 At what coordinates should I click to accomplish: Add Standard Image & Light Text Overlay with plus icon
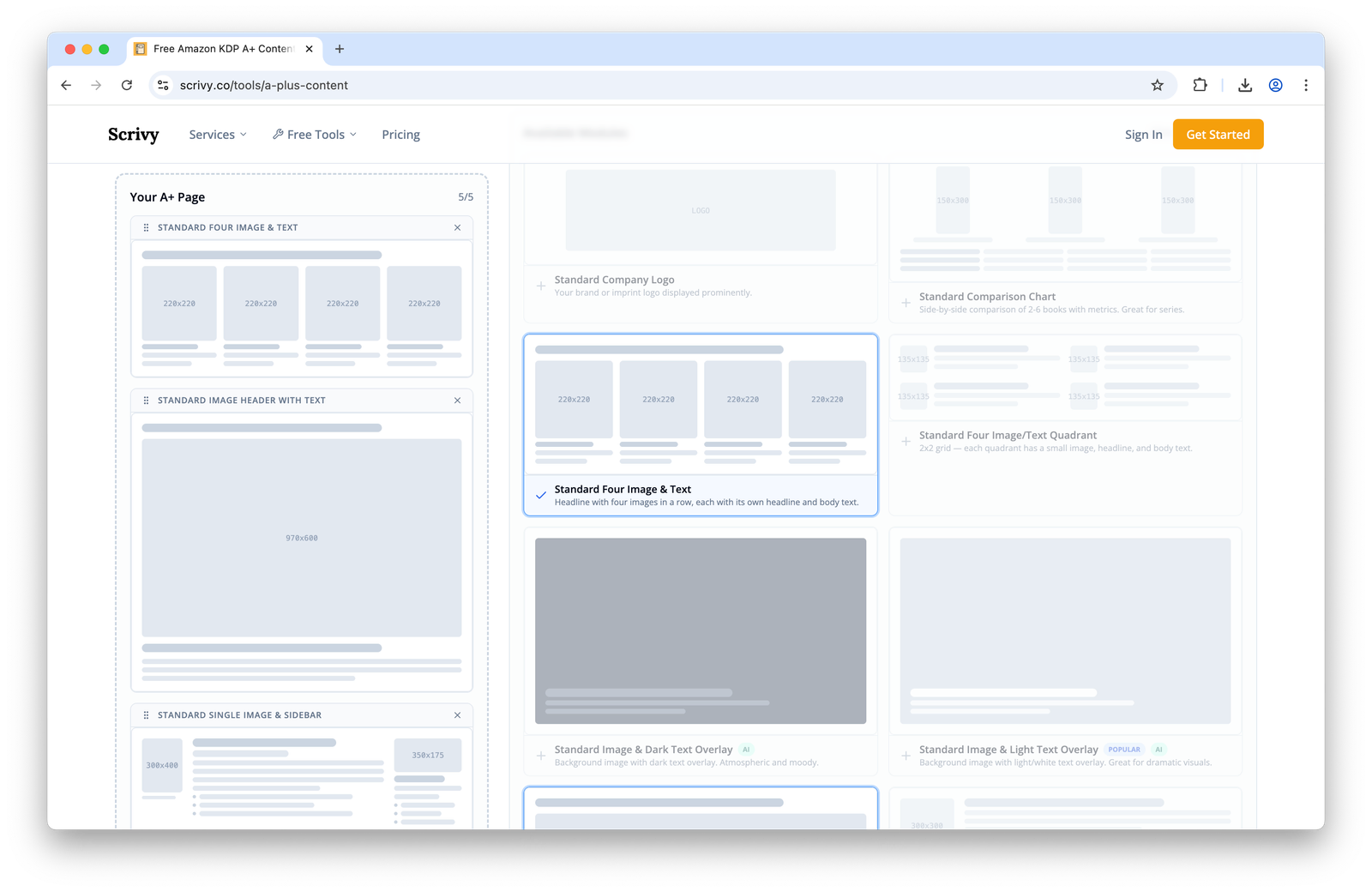coord(906,756)
